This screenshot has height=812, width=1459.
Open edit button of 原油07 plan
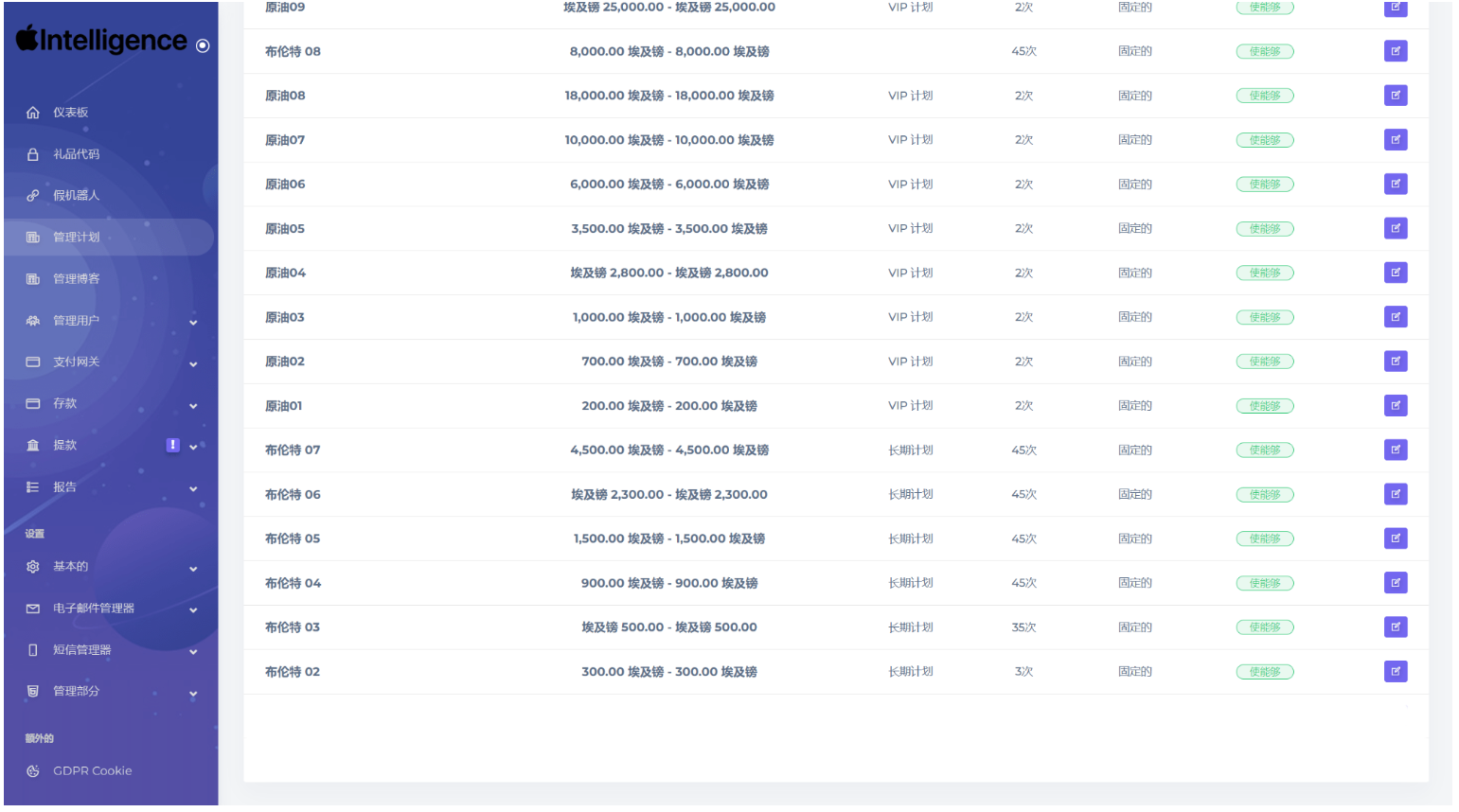tap(1395, 140)
